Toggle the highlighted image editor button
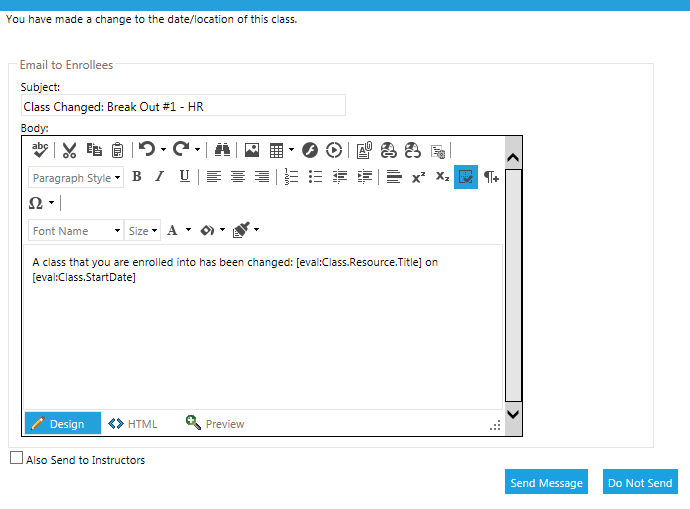This screenshot has height=509, width=690. pyautogui.click(x=465, y=177)
